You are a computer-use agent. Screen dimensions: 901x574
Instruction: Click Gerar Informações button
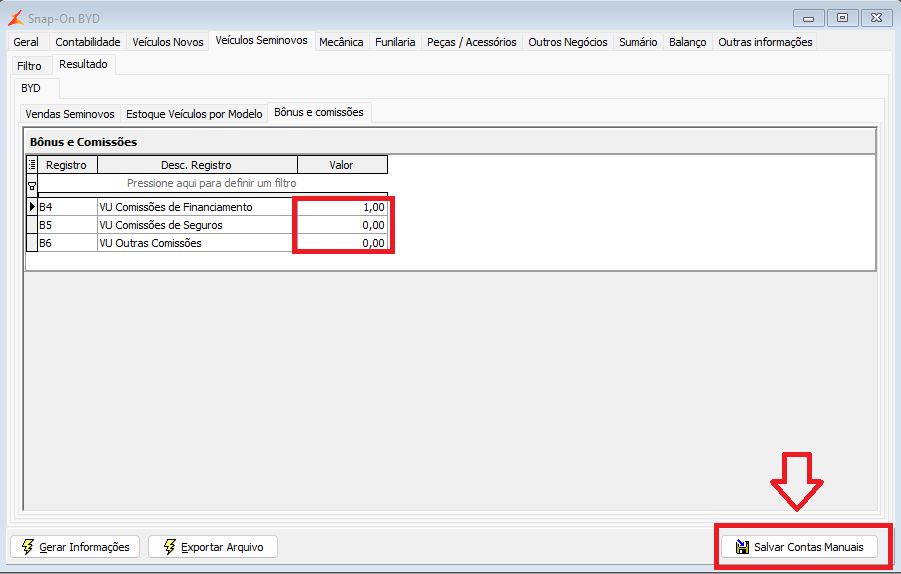(75, 546)
